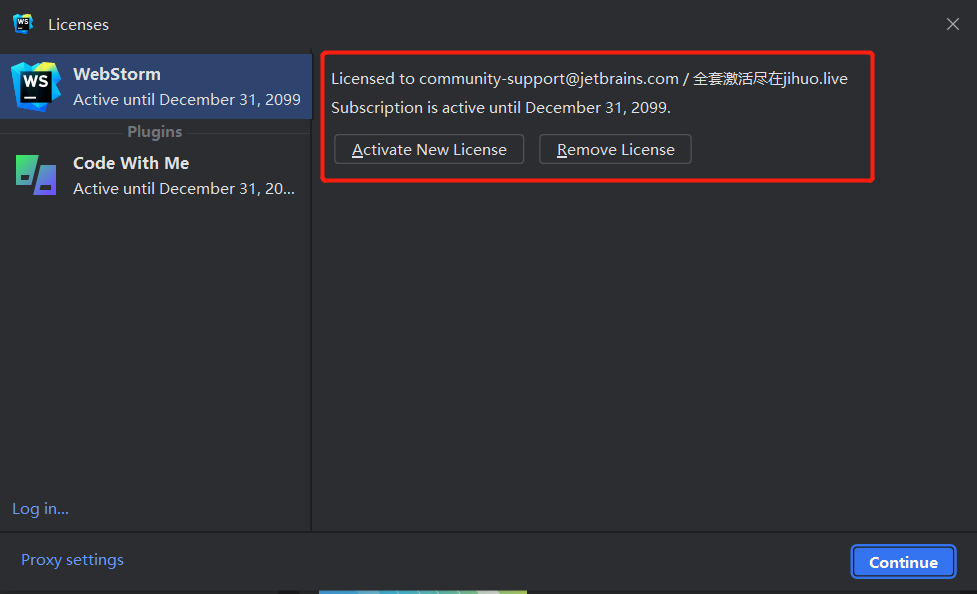Click the 'Subscription is active until' line
Screen dimensions: 977x594
click(x=500, y=108)
